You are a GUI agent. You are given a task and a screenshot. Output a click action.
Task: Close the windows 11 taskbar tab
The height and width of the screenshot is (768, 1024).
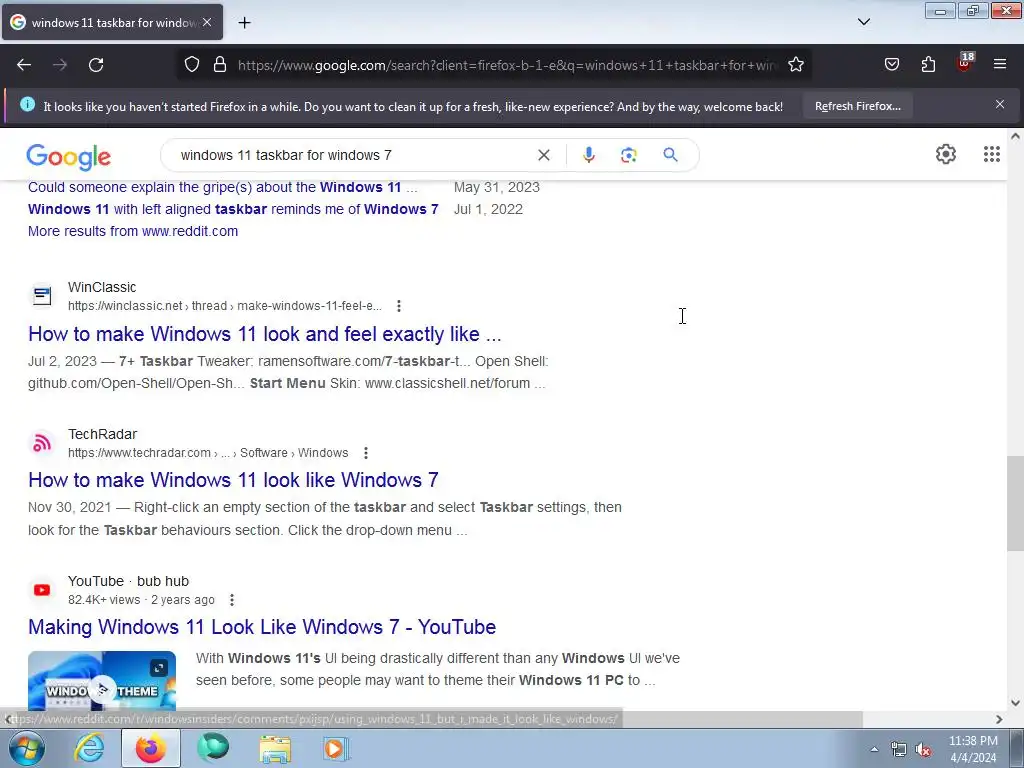click(x=207, y=22)
